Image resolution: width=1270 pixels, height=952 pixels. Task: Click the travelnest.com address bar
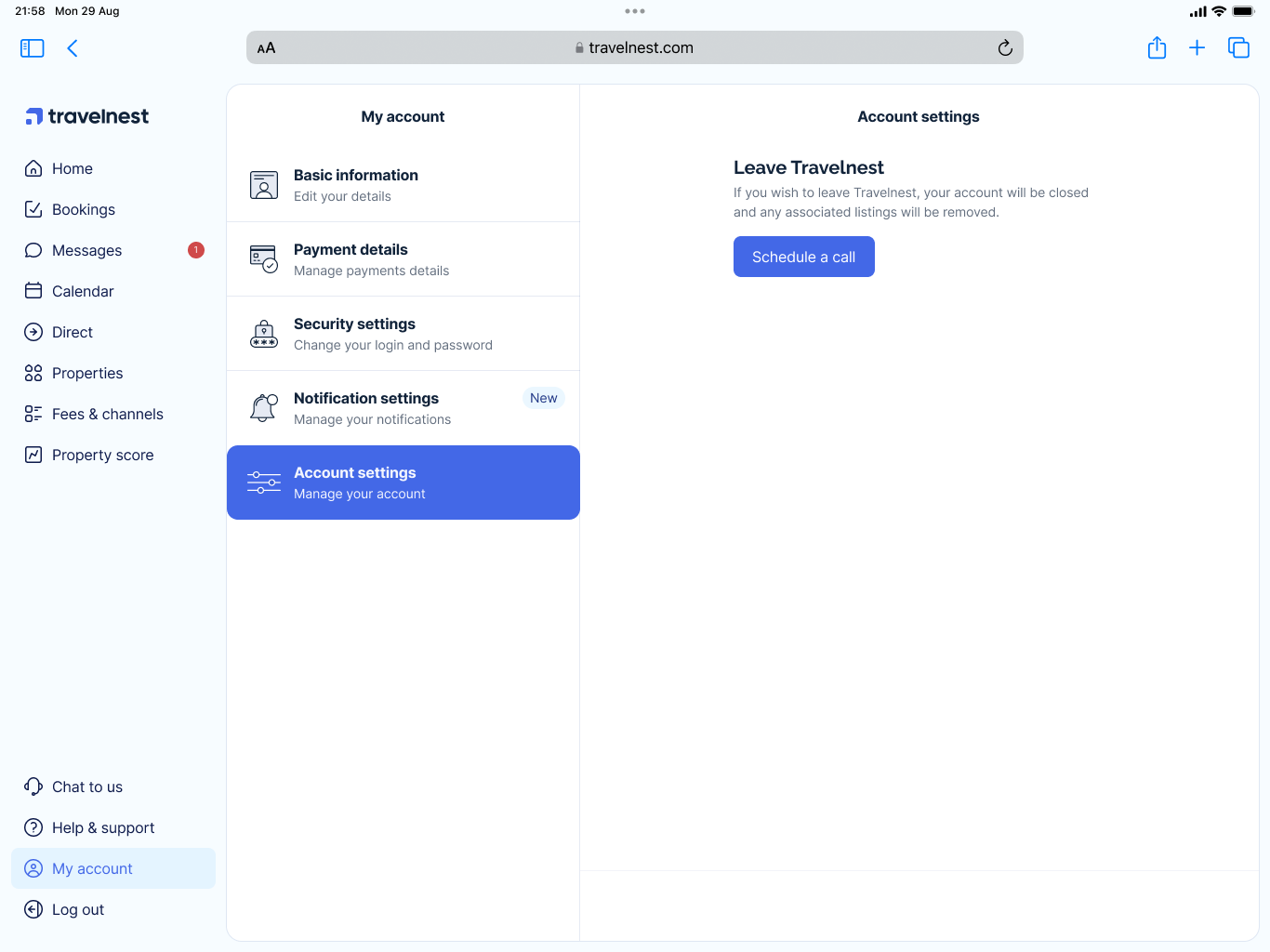click(x=634, y=48)
